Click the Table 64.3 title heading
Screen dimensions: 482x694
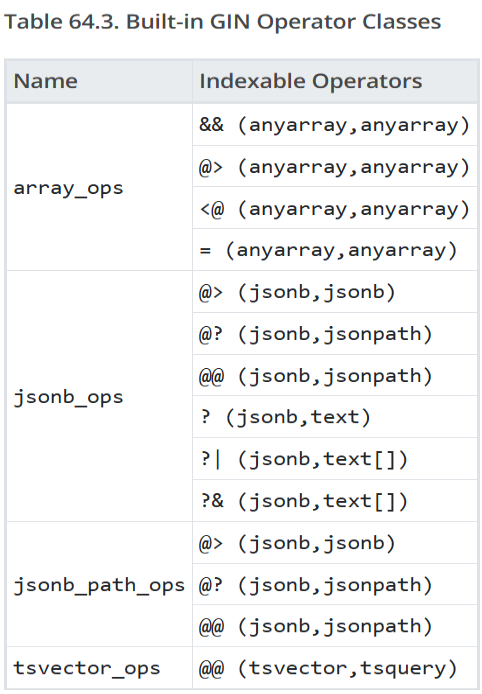point(223,22)
